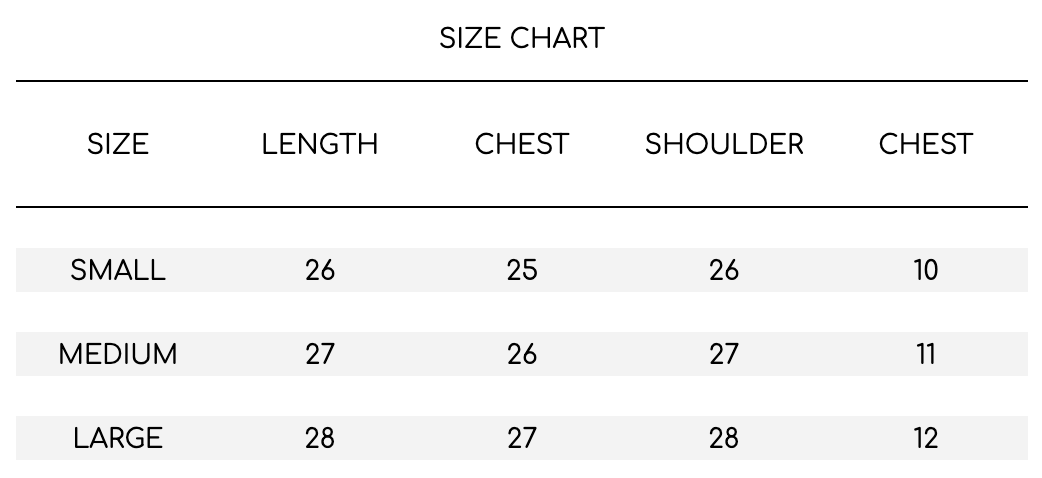Select the SIZE column header
This screenshot has height=478, width=1042.
[x=118, y=144]
